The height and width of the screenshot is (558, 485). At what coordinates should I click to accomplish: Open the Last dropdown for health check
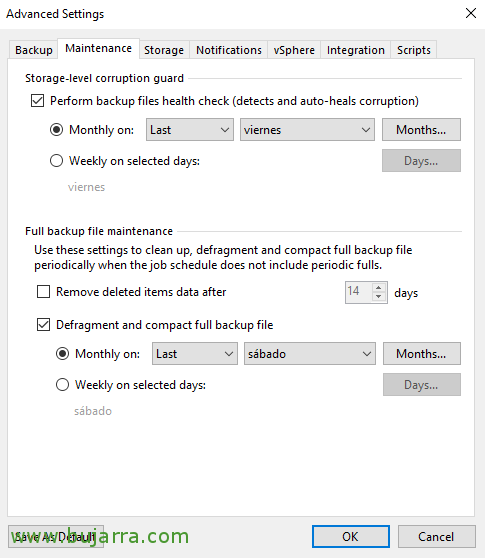tap(190, 130)
